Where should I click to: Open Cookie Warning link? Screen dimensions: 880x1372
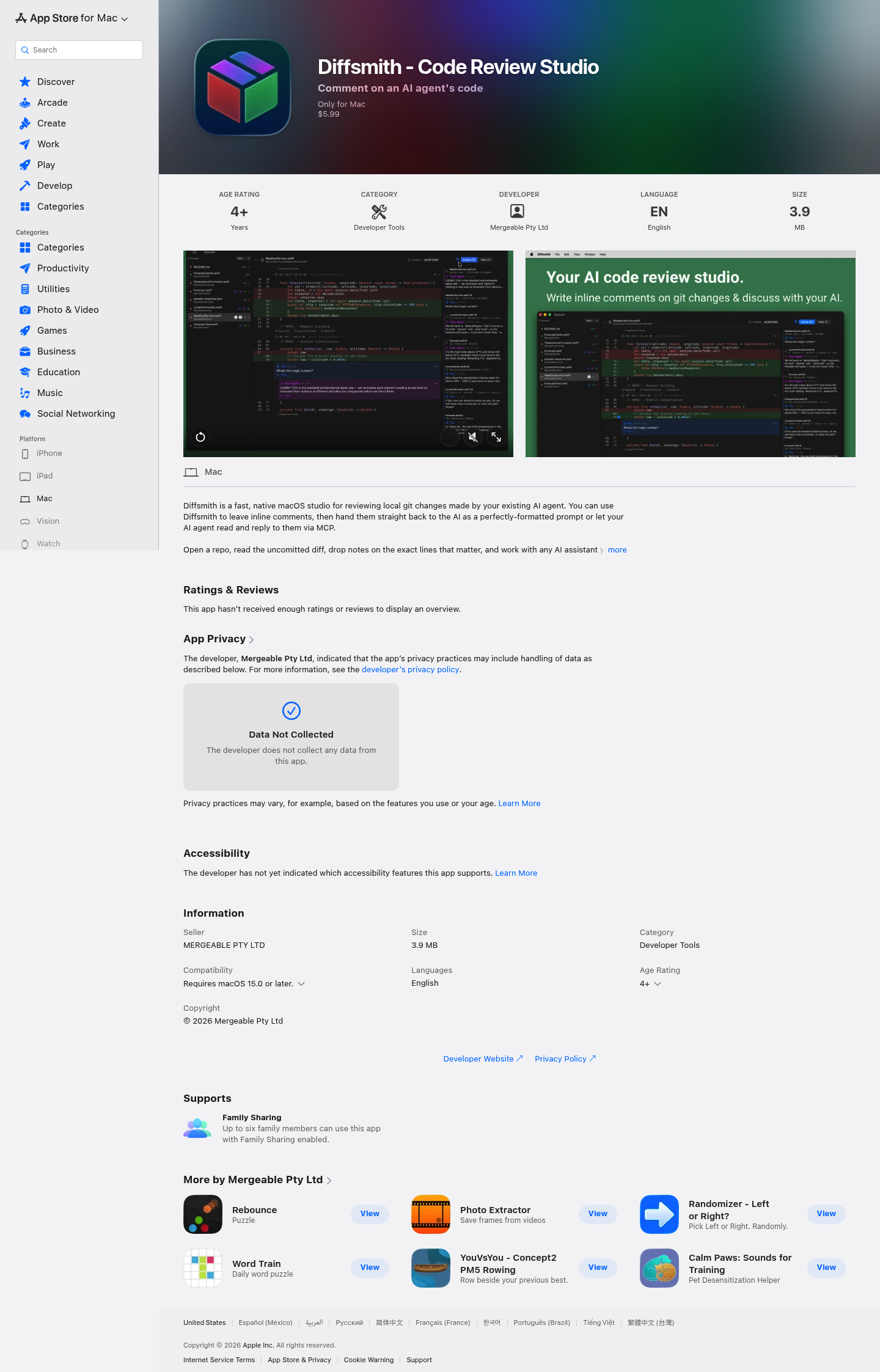pos(369,1360)
